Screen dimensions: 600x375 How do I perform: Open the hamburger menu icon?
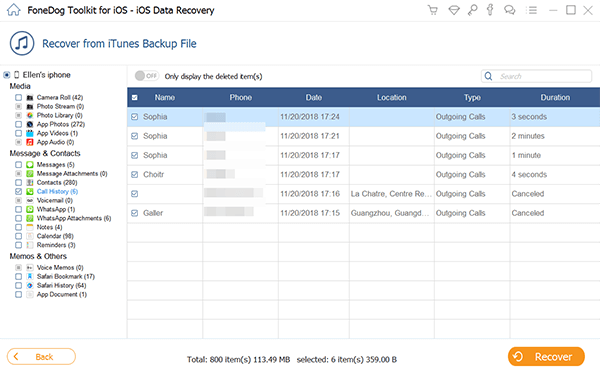point(531,10)
